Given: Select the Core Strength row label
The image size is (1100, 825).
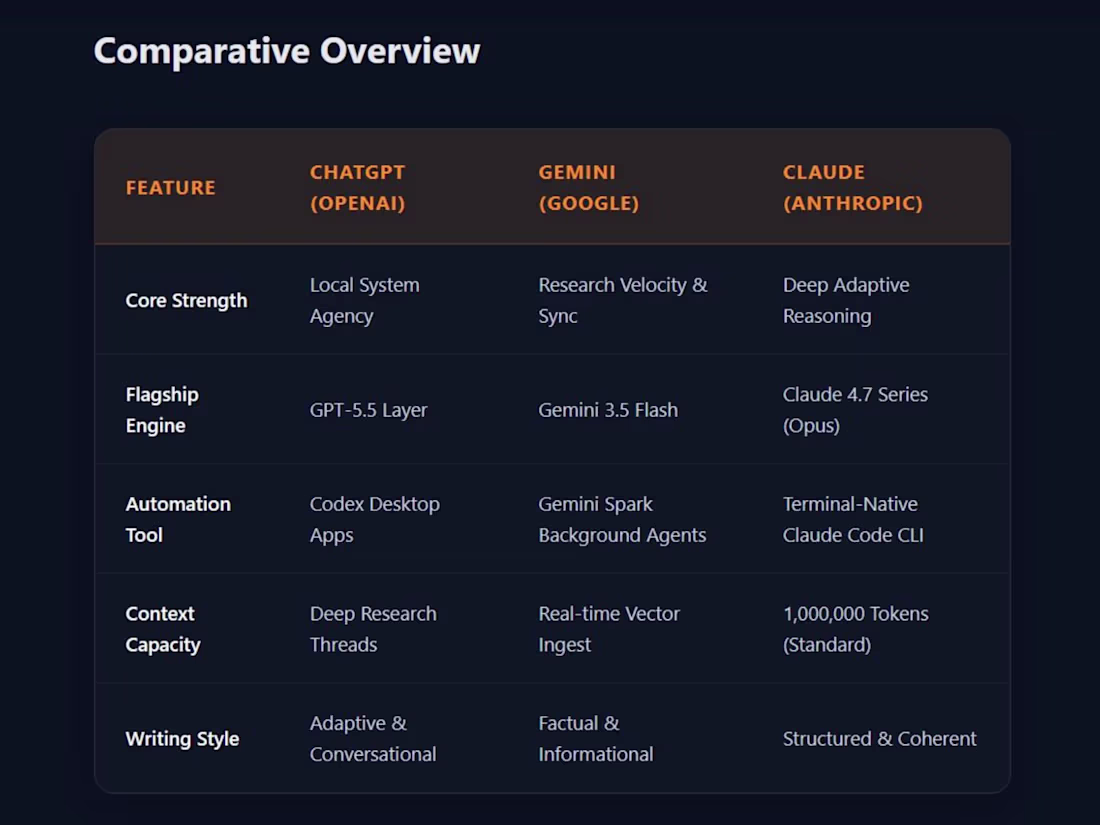Looking at the screenshot, I should (x=187, y=300).
